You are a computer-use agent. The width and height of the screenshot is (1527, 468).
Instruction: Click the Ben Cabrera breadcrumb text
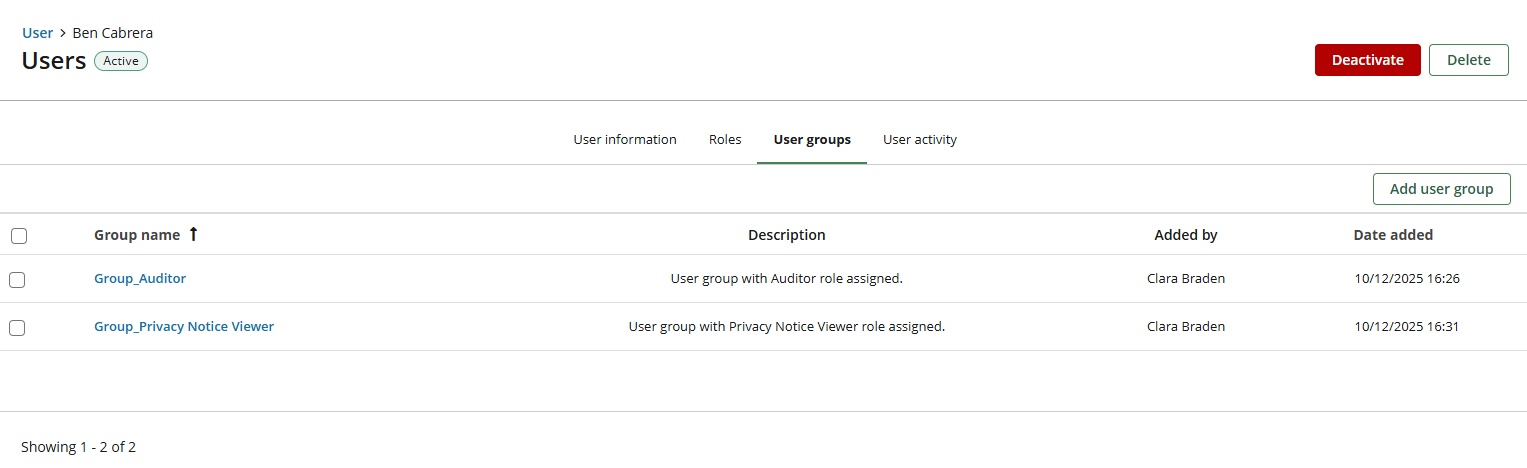pos(113,33)
